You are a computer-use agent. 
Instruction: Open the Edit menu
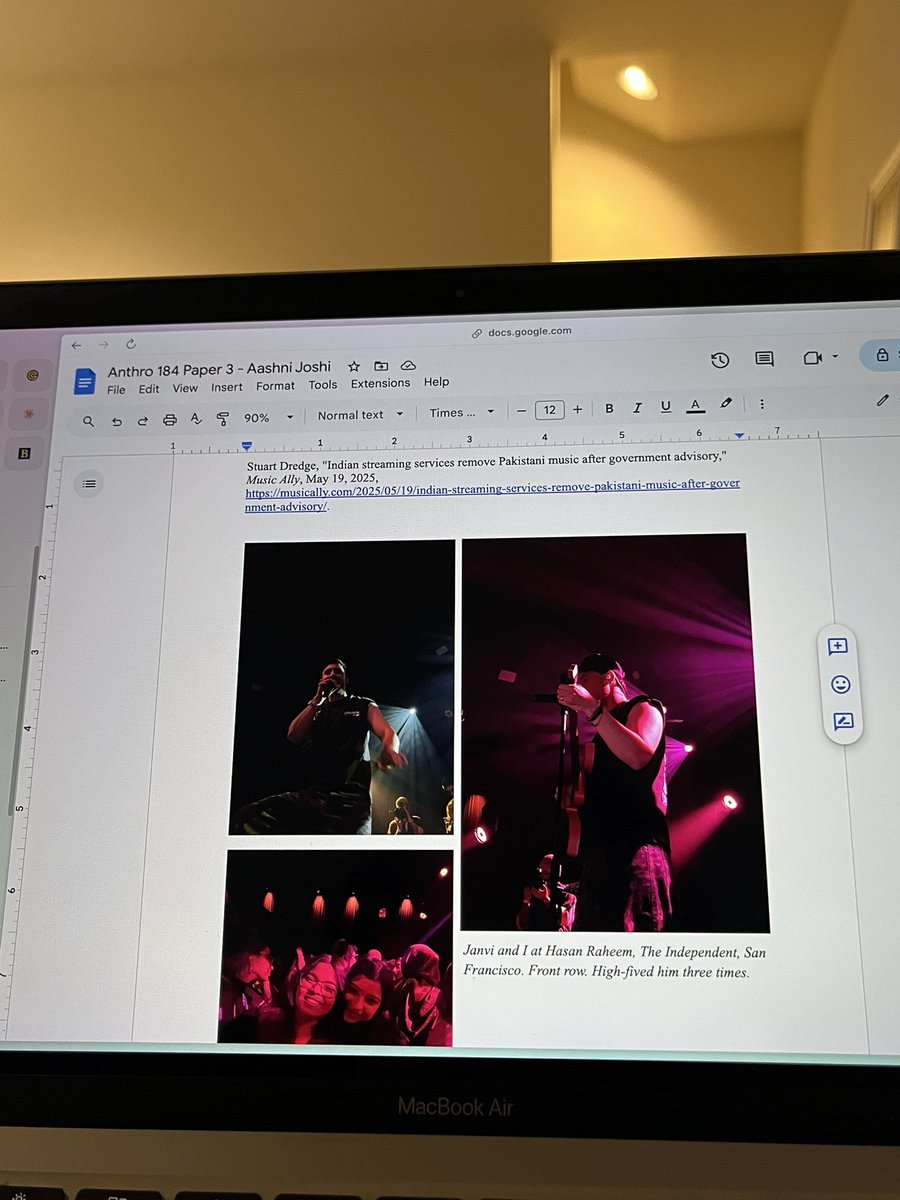coord(149,389)
